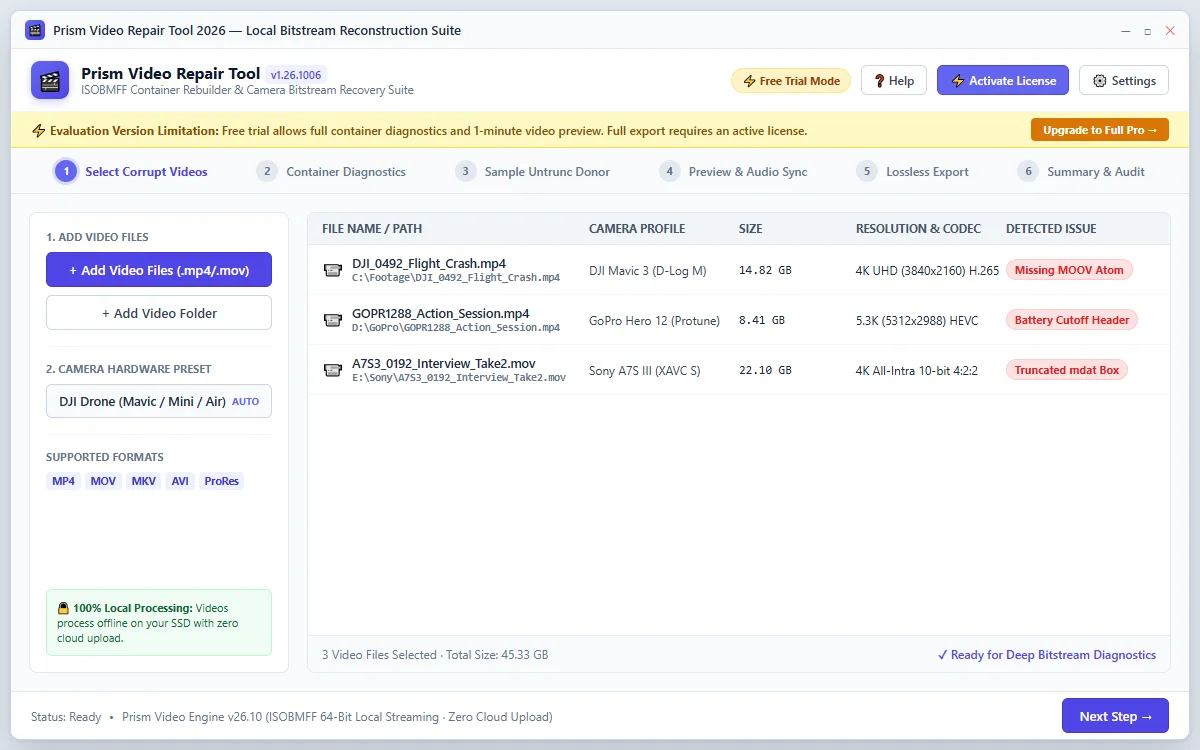Open Settings
The image size is (1200, 750).
[1124, 81]
